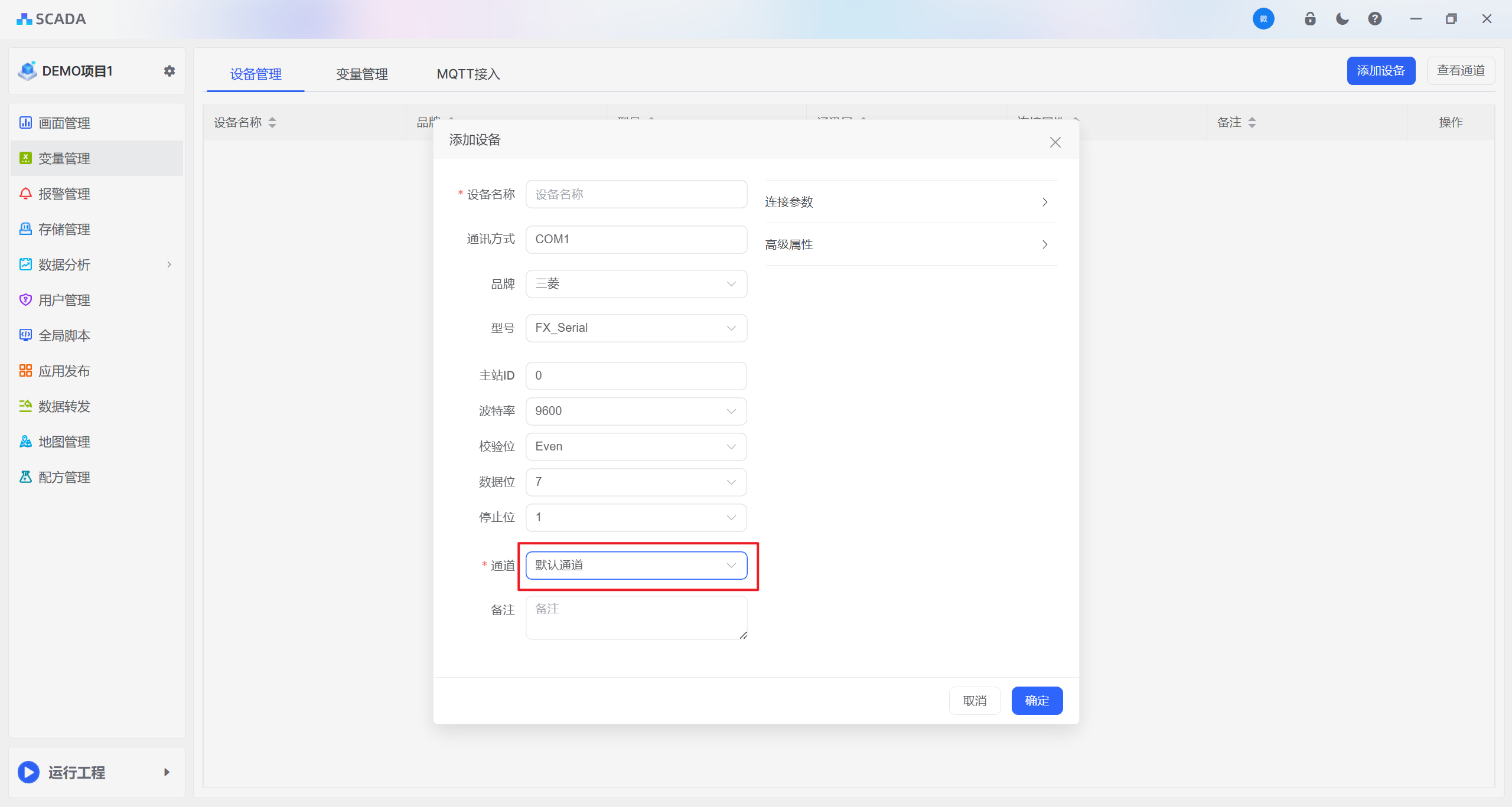Viewport: 1512px width, 807px height.
Task: Switch to the 变量管理 top tab
Action: 362,74
